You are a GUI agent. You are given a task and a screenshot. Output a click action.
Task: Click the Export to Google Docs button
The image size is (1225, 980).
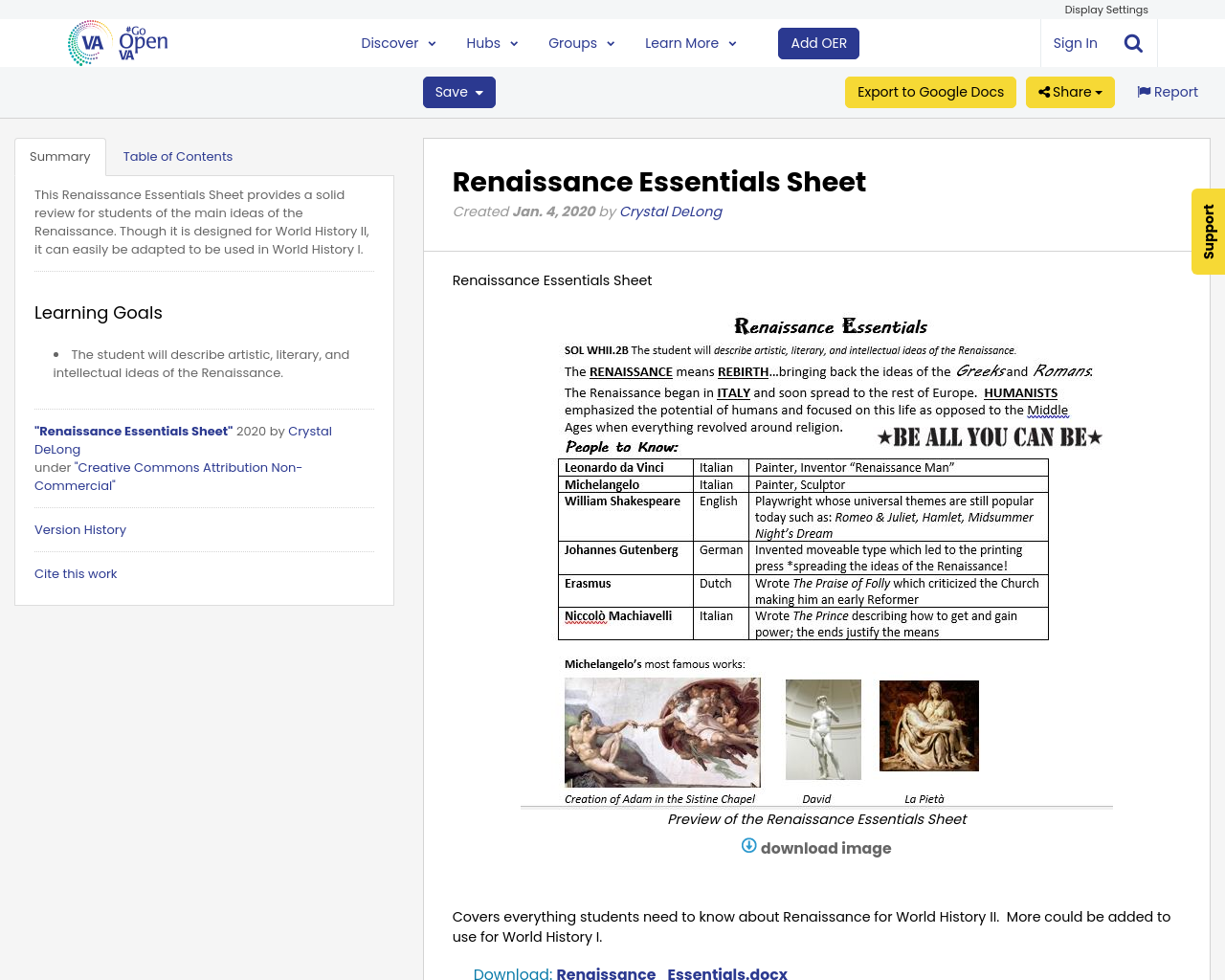click(930, 92)
